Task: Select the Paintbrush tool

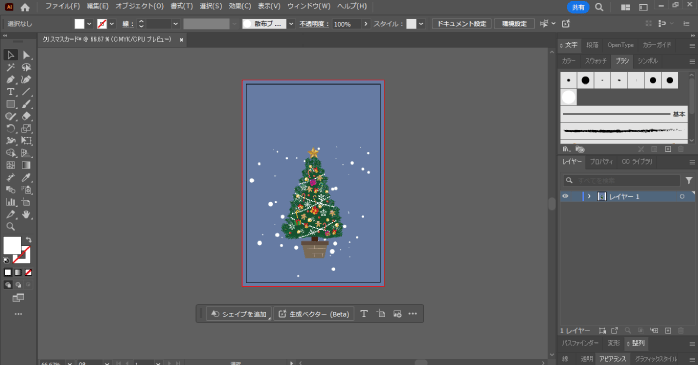Action: coord(26,104)
